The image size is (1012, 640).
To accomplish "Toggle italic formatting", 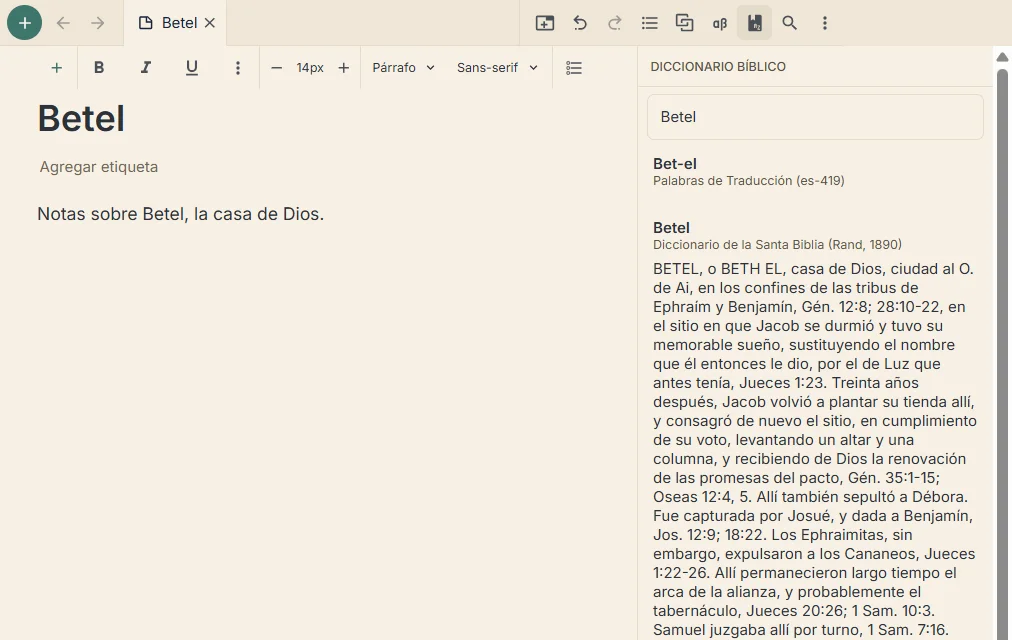I will point(146,67).
